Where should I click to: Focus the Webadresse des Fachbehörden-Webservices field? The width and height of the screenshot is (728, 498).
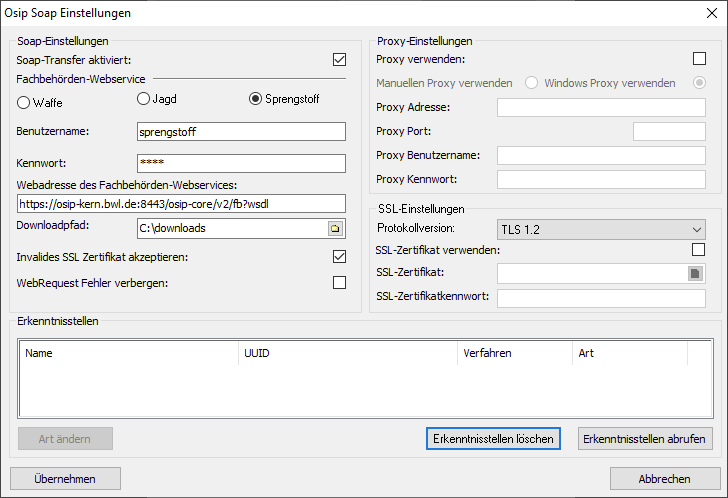click(181, 204)
